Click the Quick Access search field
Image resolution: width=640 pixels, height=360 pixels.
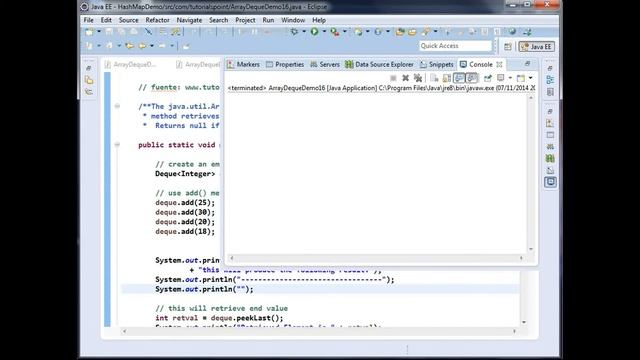point(456,46)
